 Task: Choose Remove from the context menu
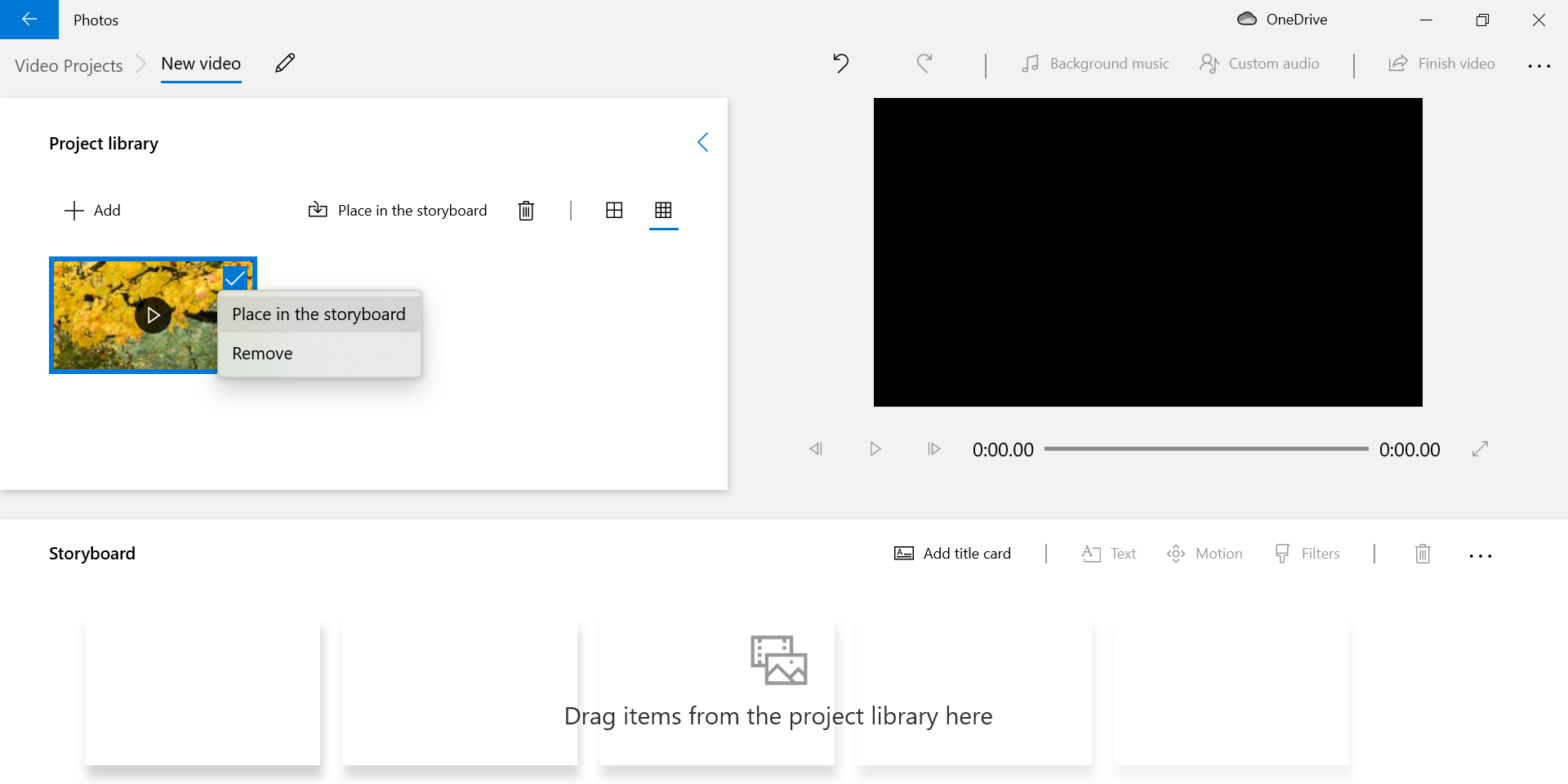[x=262, y=353]
